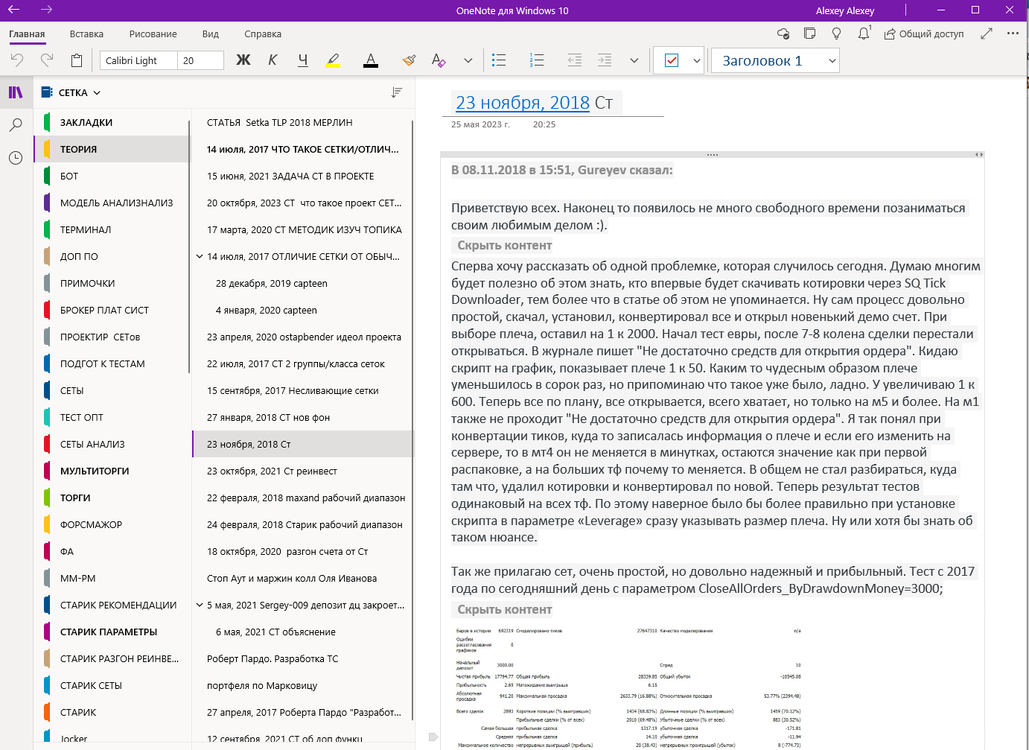Open the Справка tab
The height and width of the screenshot is (750, 1029).
(262, 34)
